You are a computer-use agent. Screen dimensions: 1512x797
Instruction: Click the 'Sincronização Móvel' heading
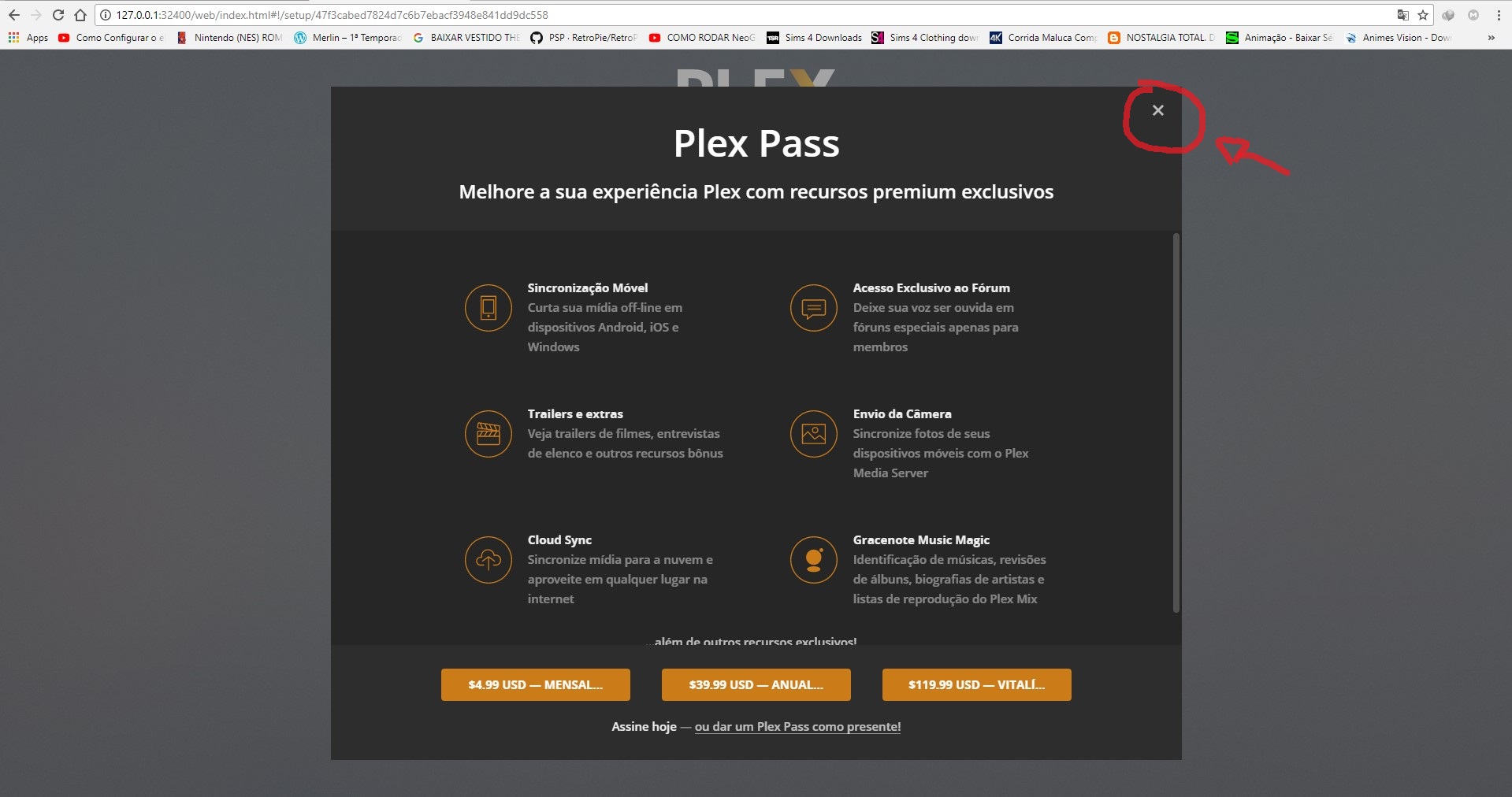588,288
